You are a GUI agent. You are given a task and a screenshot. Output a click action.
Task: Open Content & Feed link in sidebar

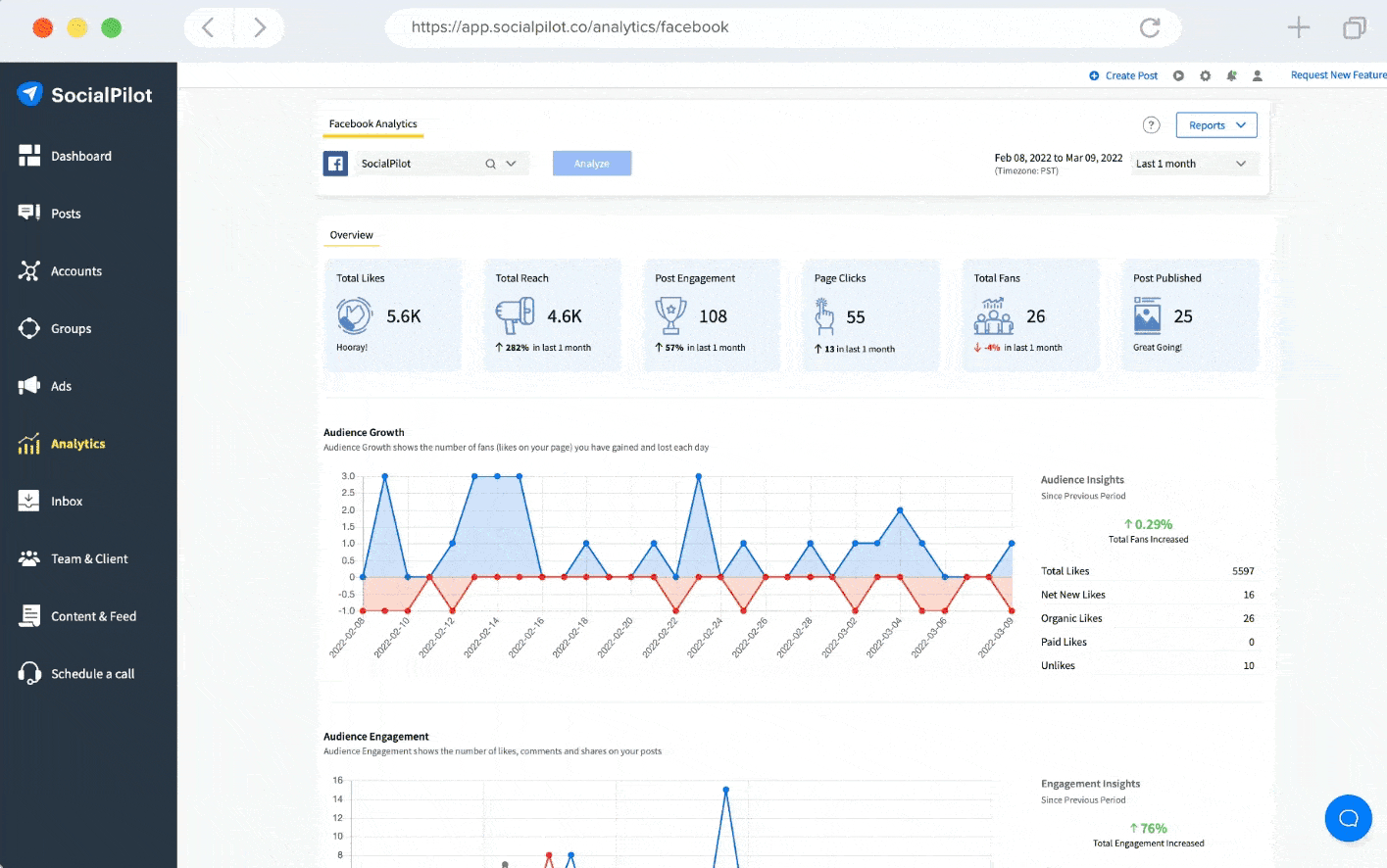(93, 616)
